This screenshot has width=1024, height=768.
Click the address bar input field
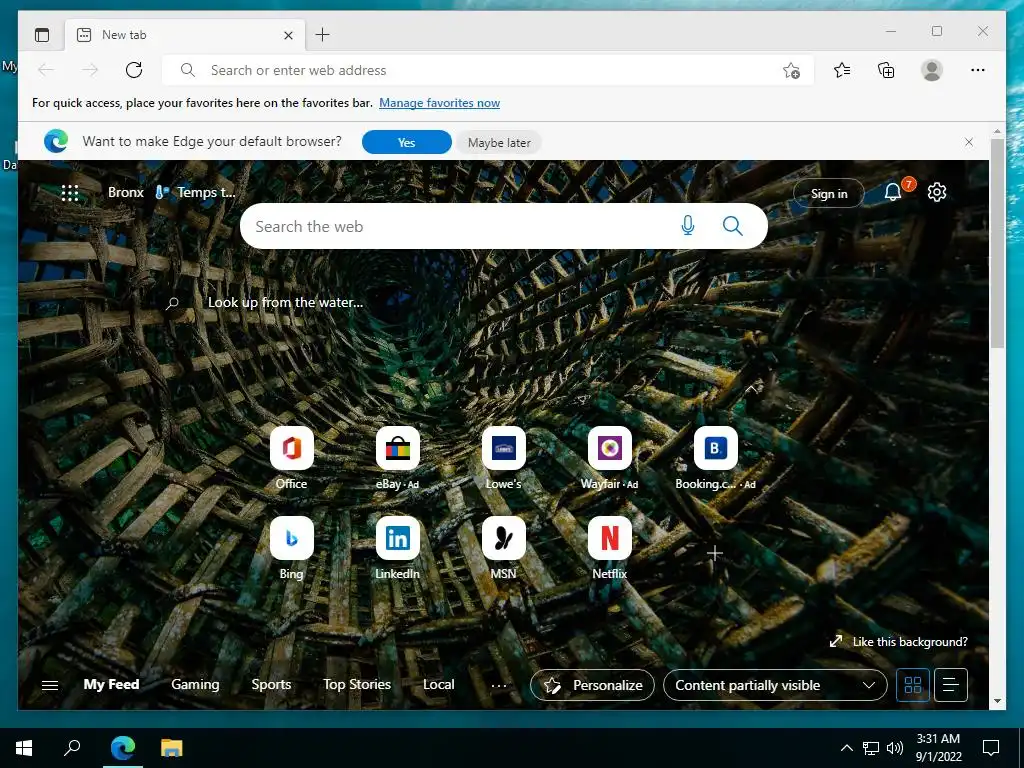click(488, 70)
